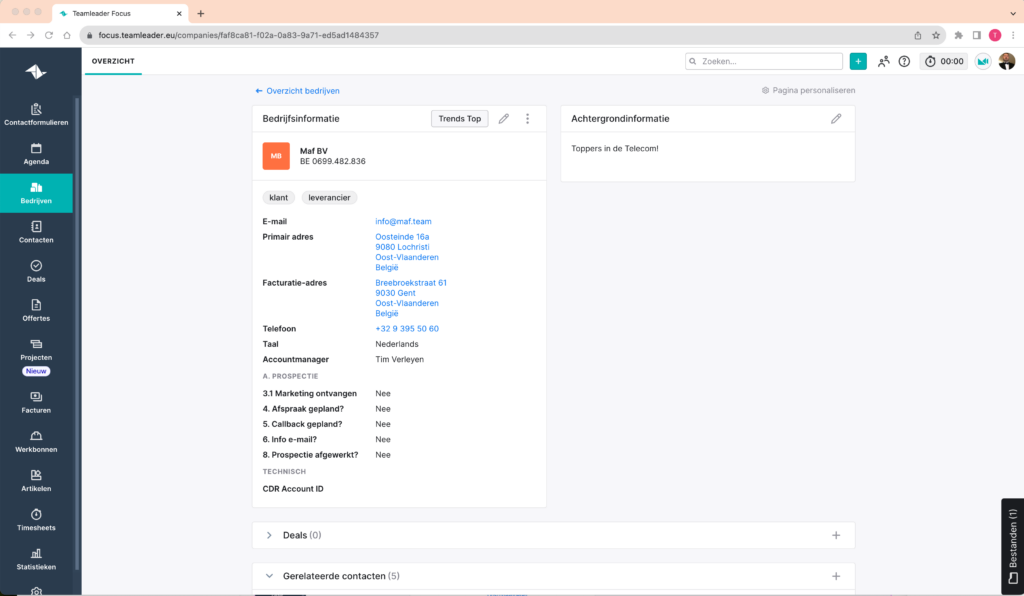
Task: Click the browser address bar URL
Action: pos(238,35)
